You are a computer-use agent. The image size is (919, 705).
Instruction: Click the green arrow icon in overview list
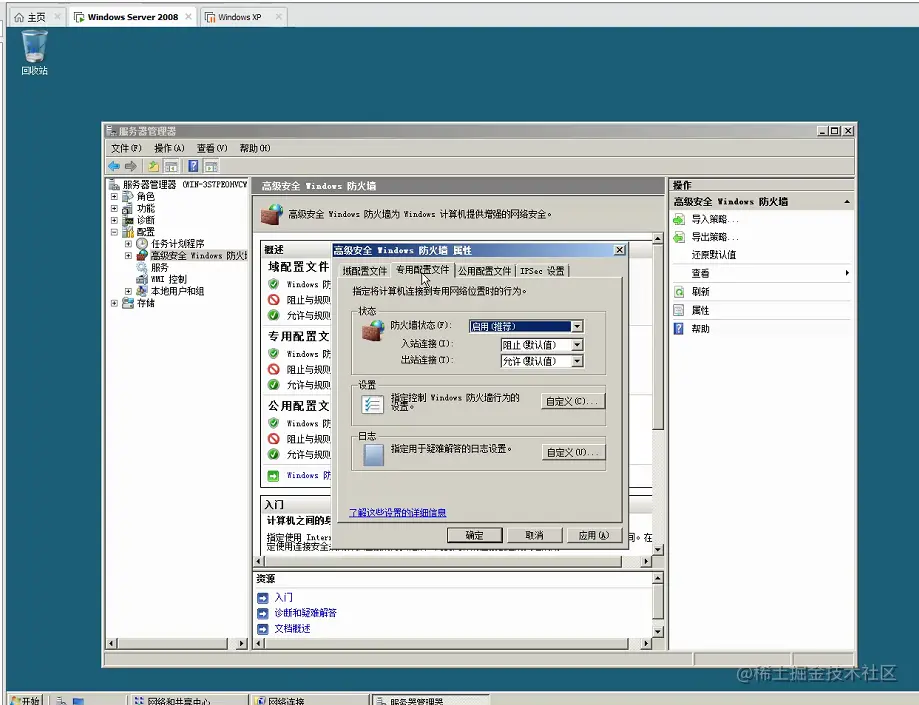tap(273, 476)
